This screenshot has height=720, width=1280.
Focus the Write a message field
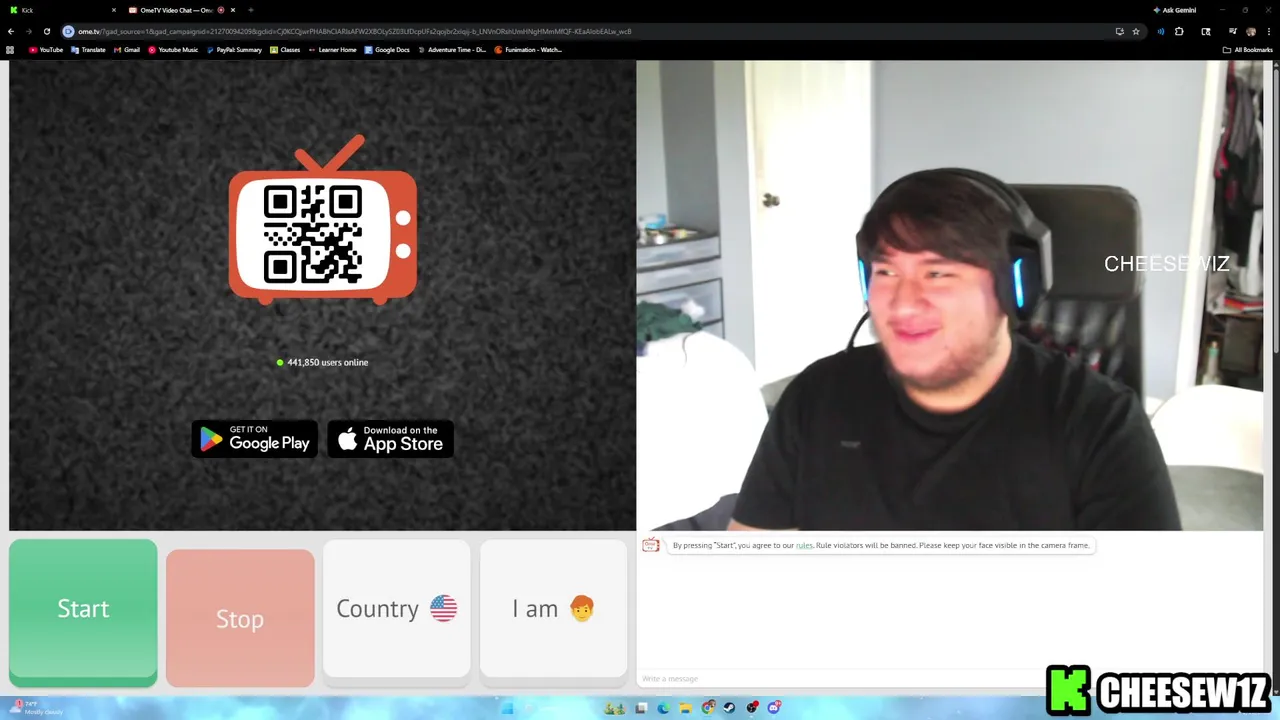tap(840, 678)
